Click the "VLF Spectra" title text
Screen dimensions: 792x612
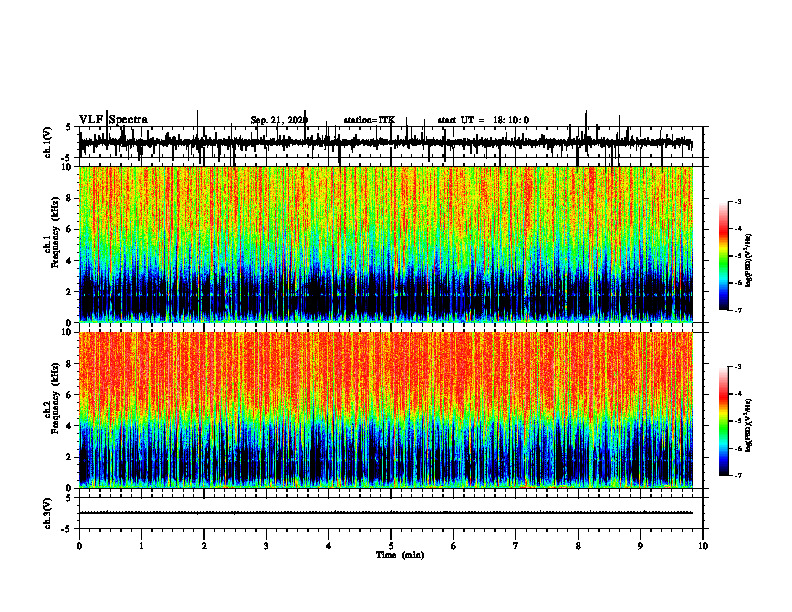pyautogui.click(x=113, y=120)
